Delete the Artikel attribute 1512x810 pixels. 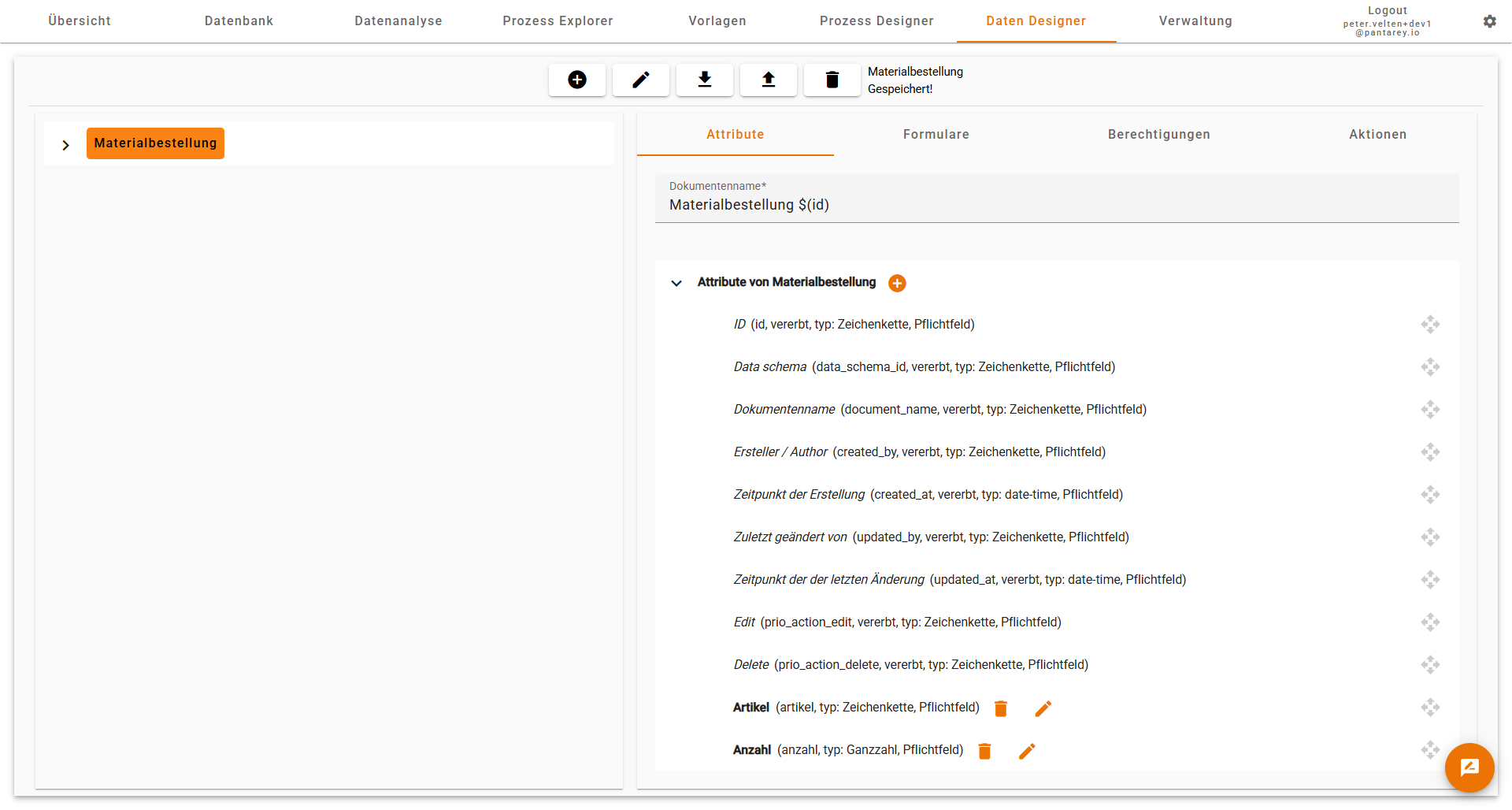pos(1001,708)
